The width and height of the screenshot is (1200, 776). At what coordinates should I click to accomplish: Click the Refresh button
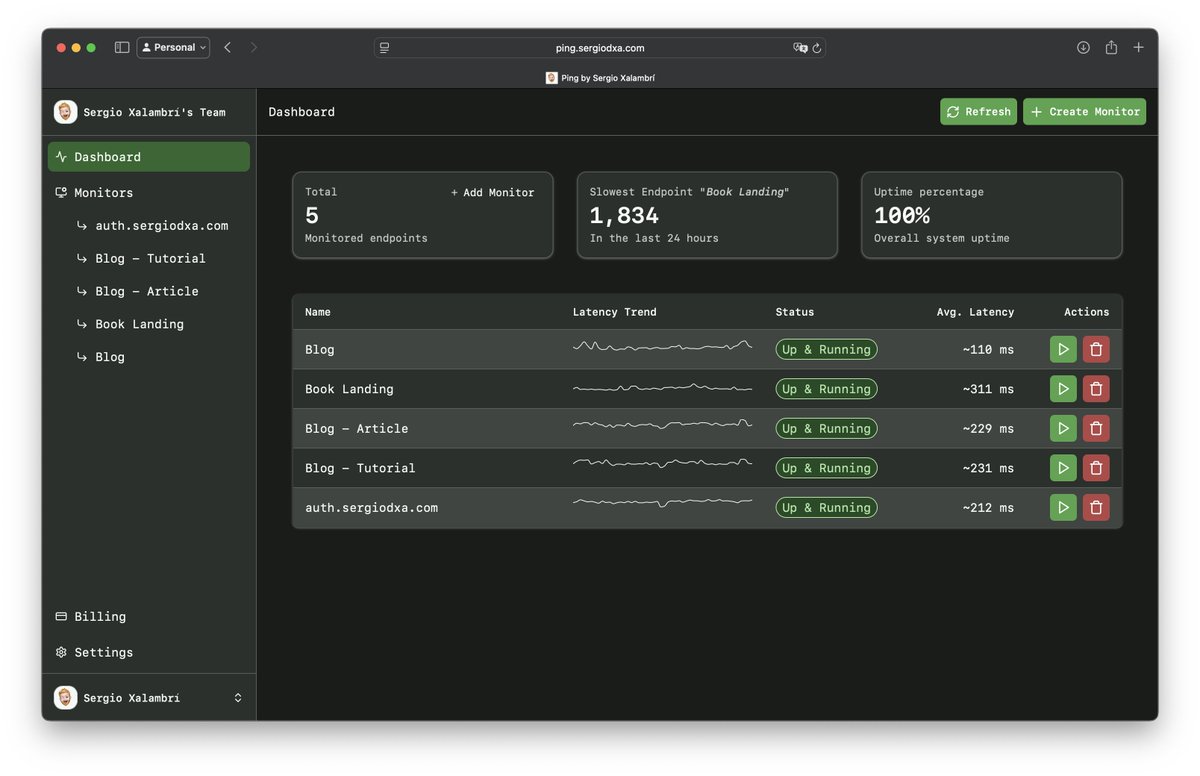pos(978,112)
